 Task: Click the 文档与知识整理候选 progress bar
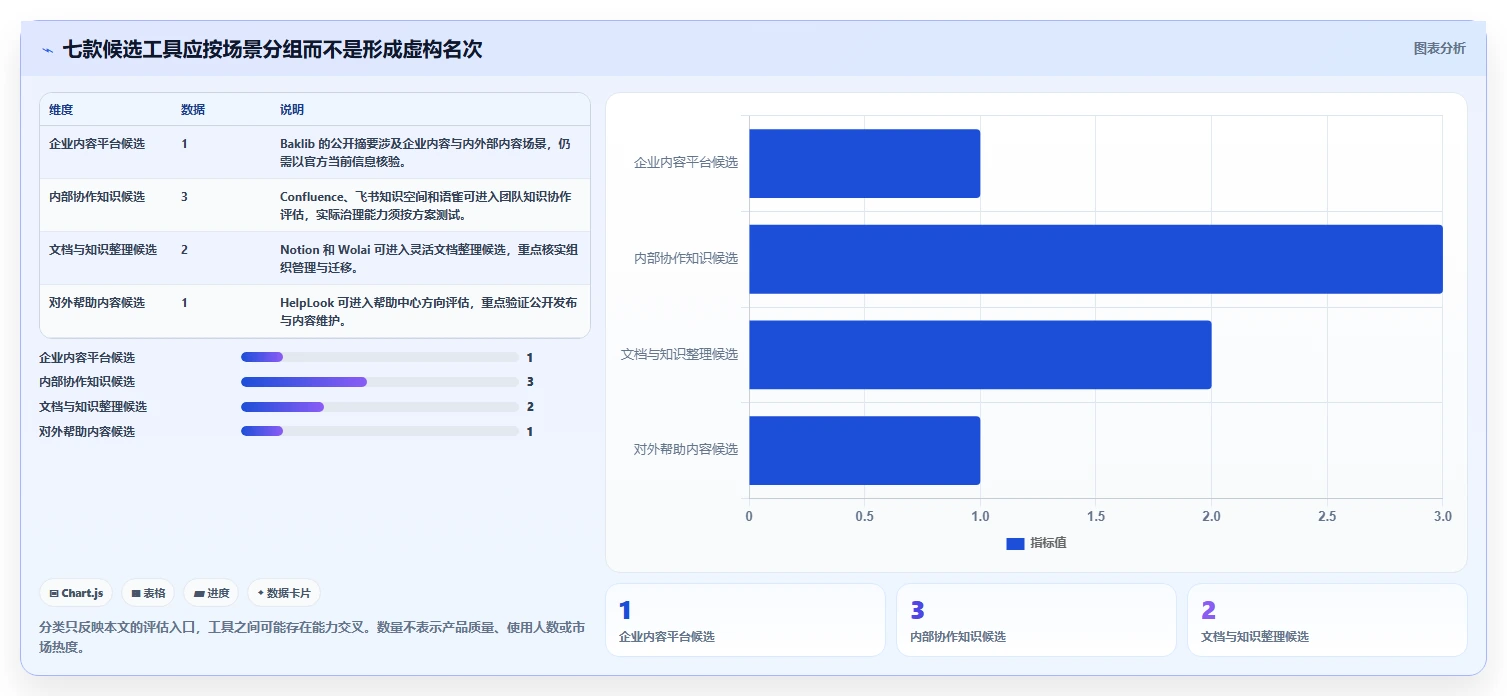click(380, 407)
